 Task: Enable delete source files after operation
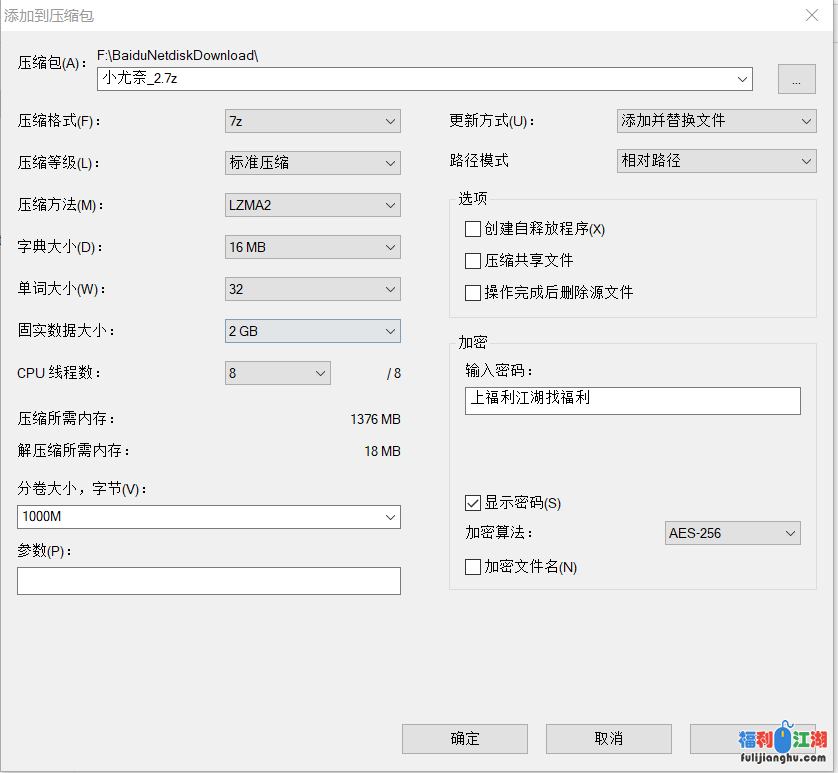[x=473, y=293]
